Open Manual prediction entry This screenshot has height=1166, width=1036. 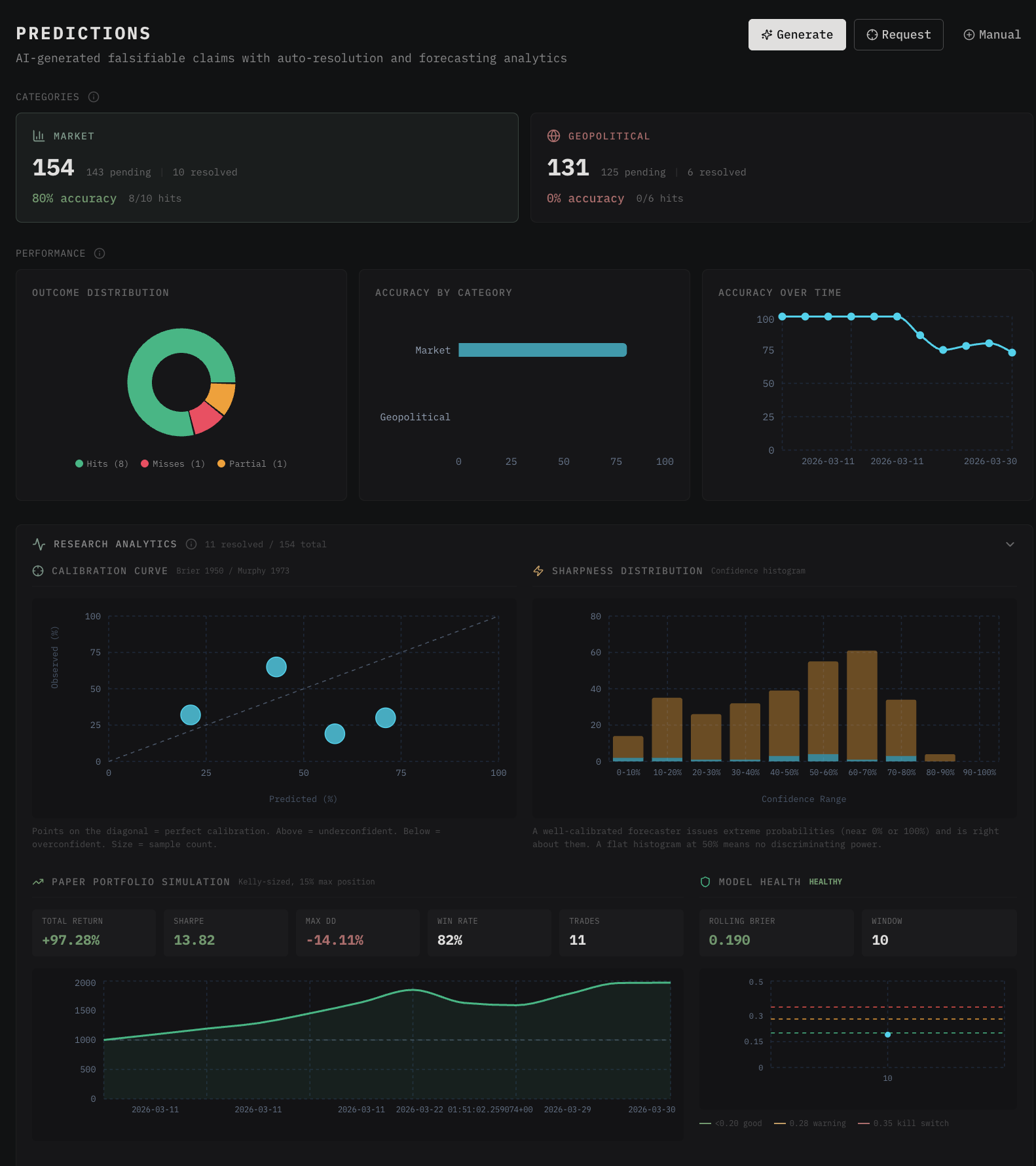(x=992, y=35)
